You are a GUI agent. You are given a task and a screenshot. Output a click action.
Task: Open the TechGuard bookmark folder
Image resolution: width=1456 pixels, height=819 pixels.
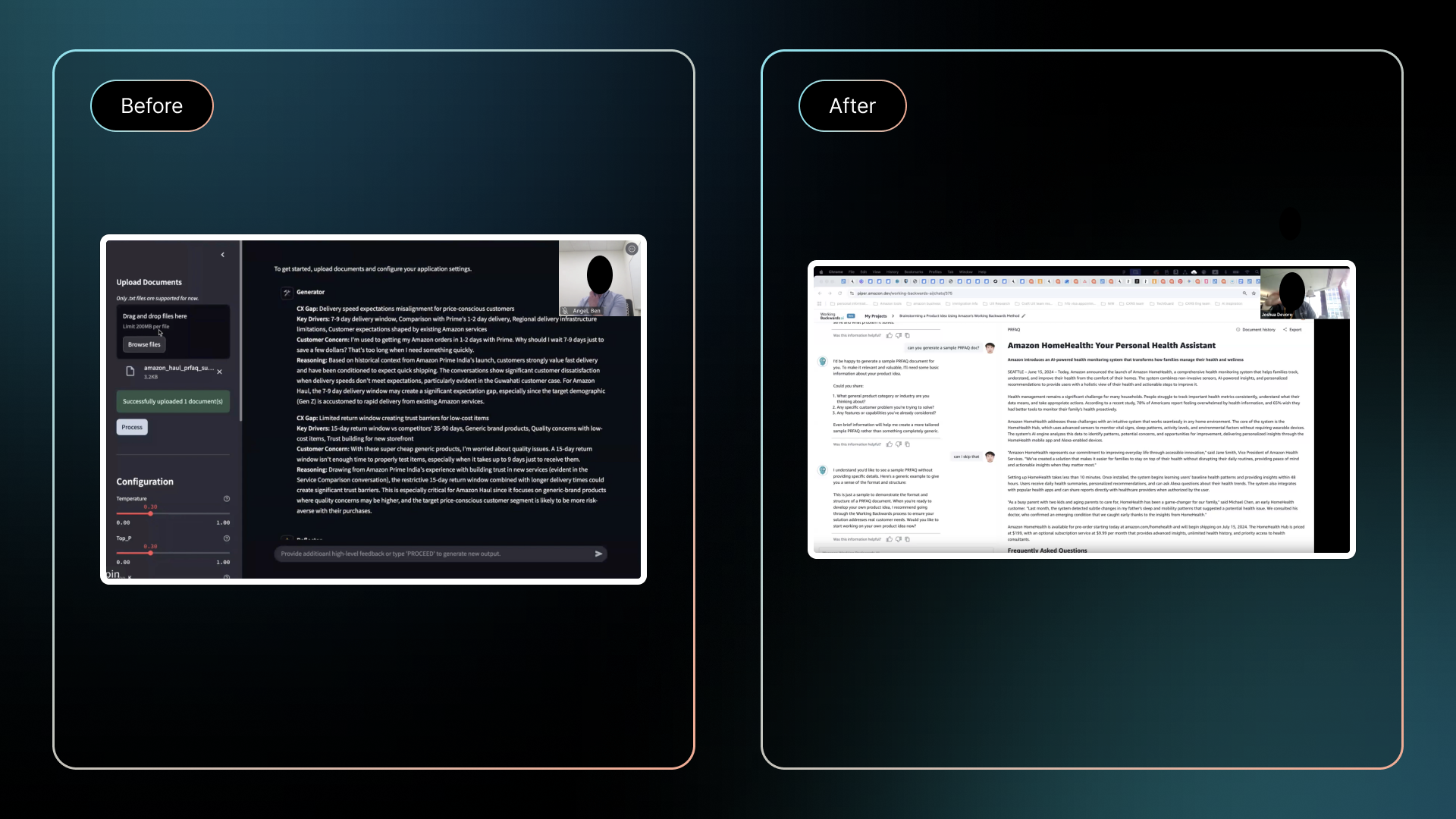click(1161, 303)
